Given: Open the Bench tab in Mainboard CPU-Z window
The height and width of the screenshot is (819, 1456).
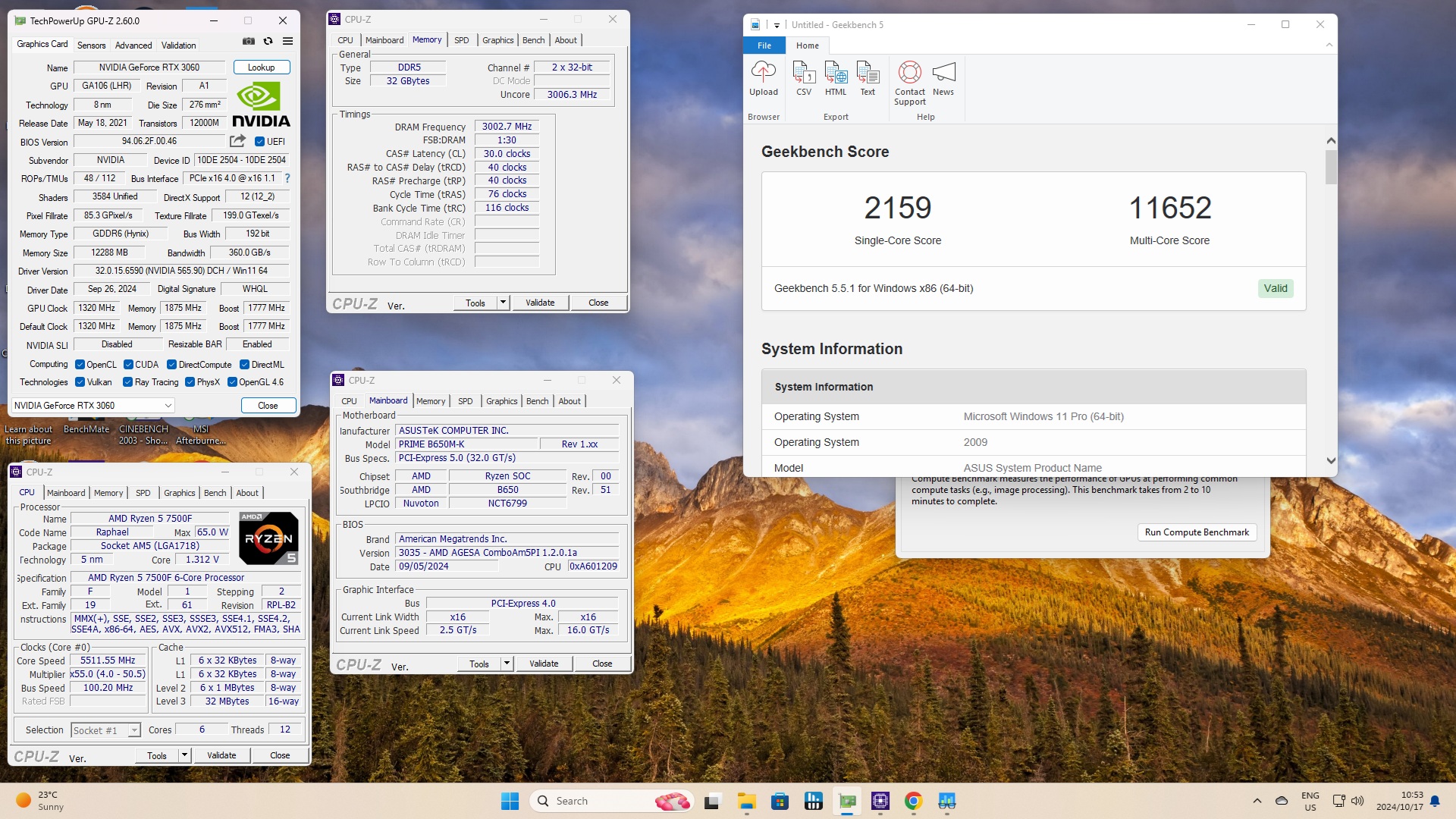Looking at the screenshot, I should [x=537, y=401].
